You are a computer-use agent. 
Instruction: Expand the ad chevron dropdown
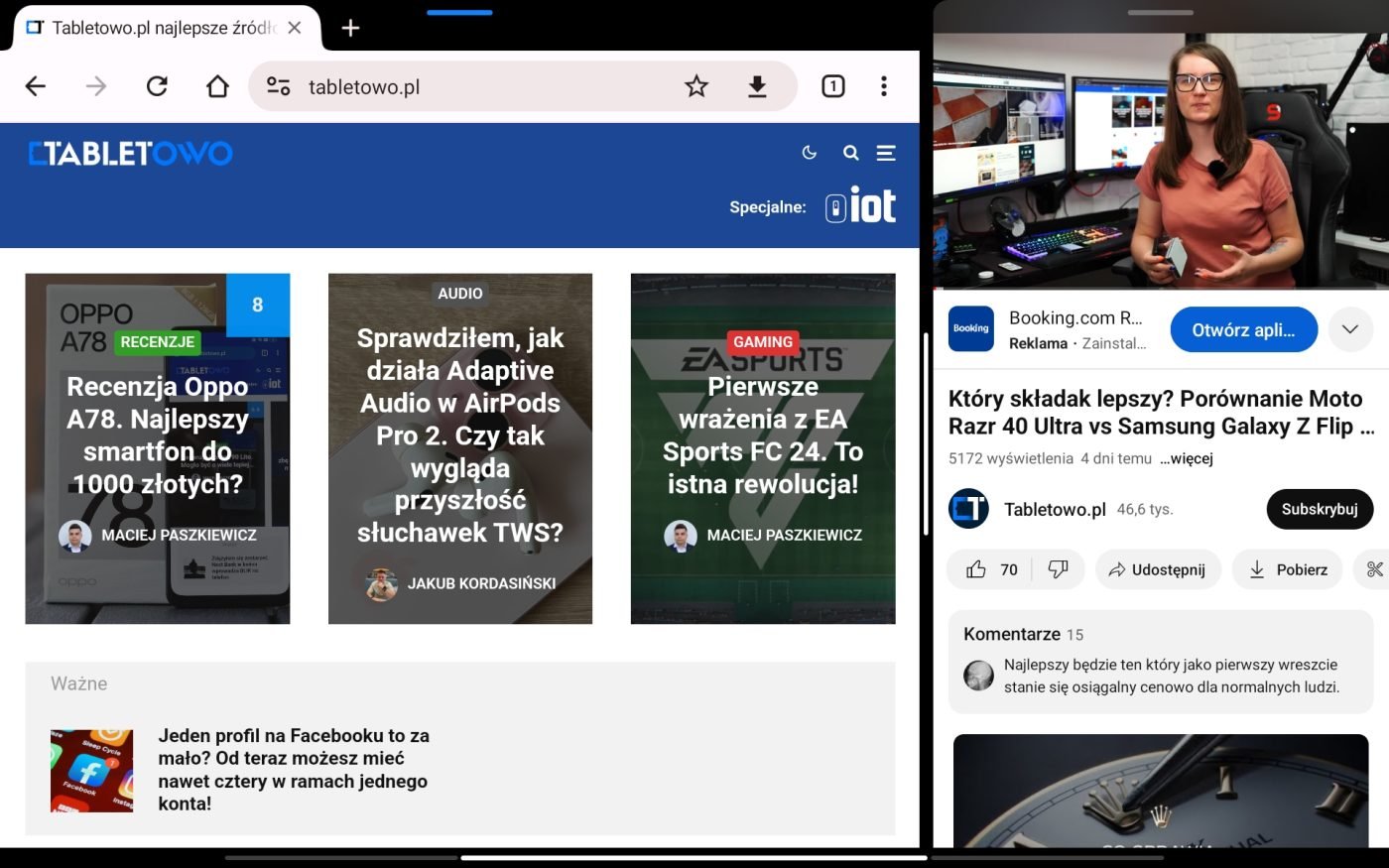point(1350,329)
